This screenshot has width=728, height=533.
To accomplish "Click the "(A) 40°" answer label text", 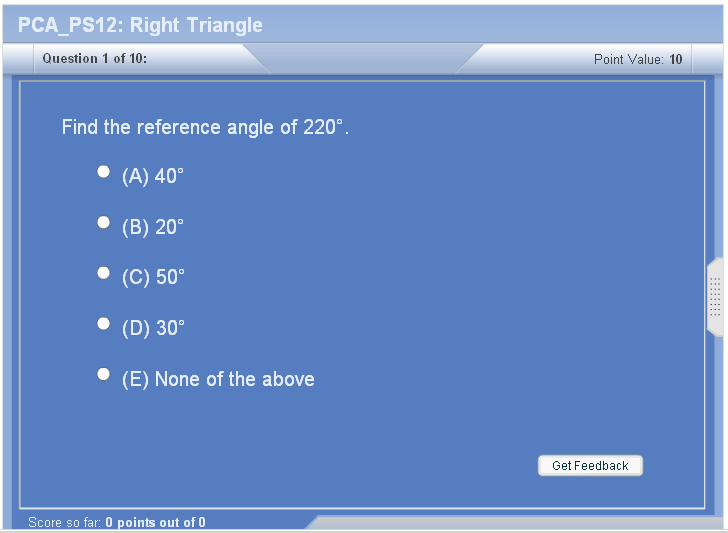I will tap(153, 177).
